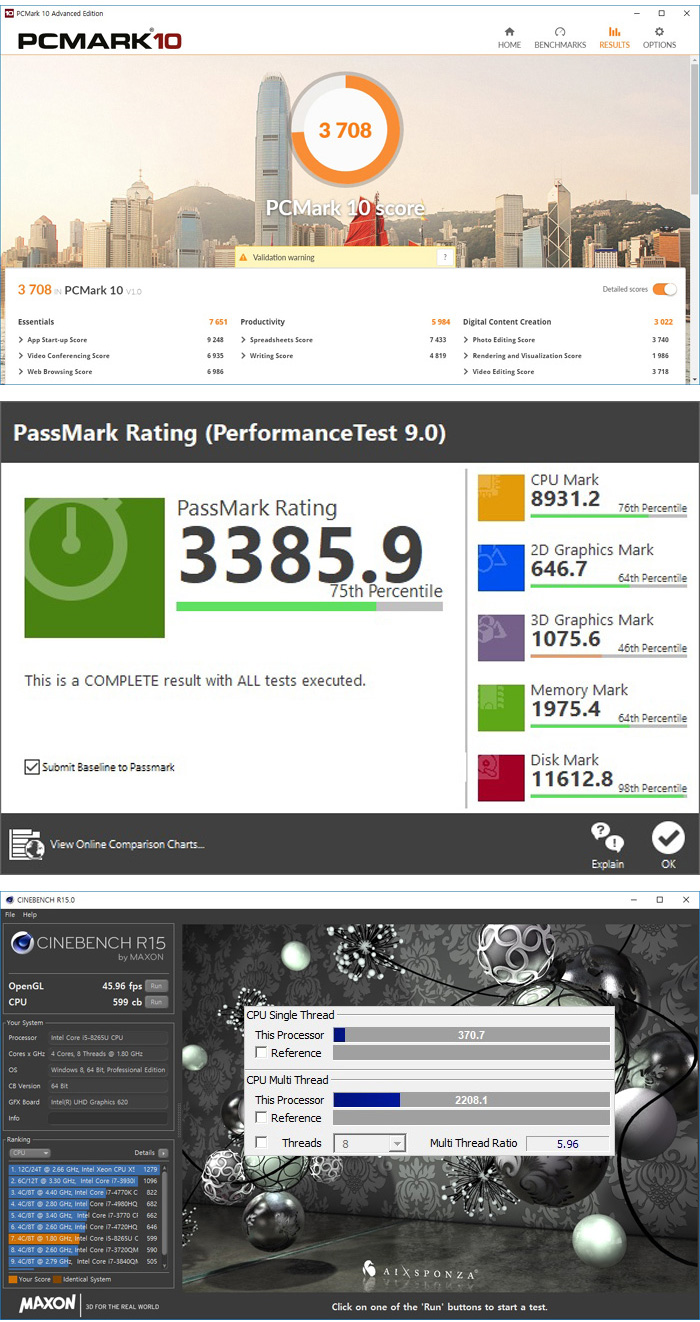Open the CPU ranking dropdown in Cinebench
The image size is (700, 1322).
click(x=30, y=1153)
